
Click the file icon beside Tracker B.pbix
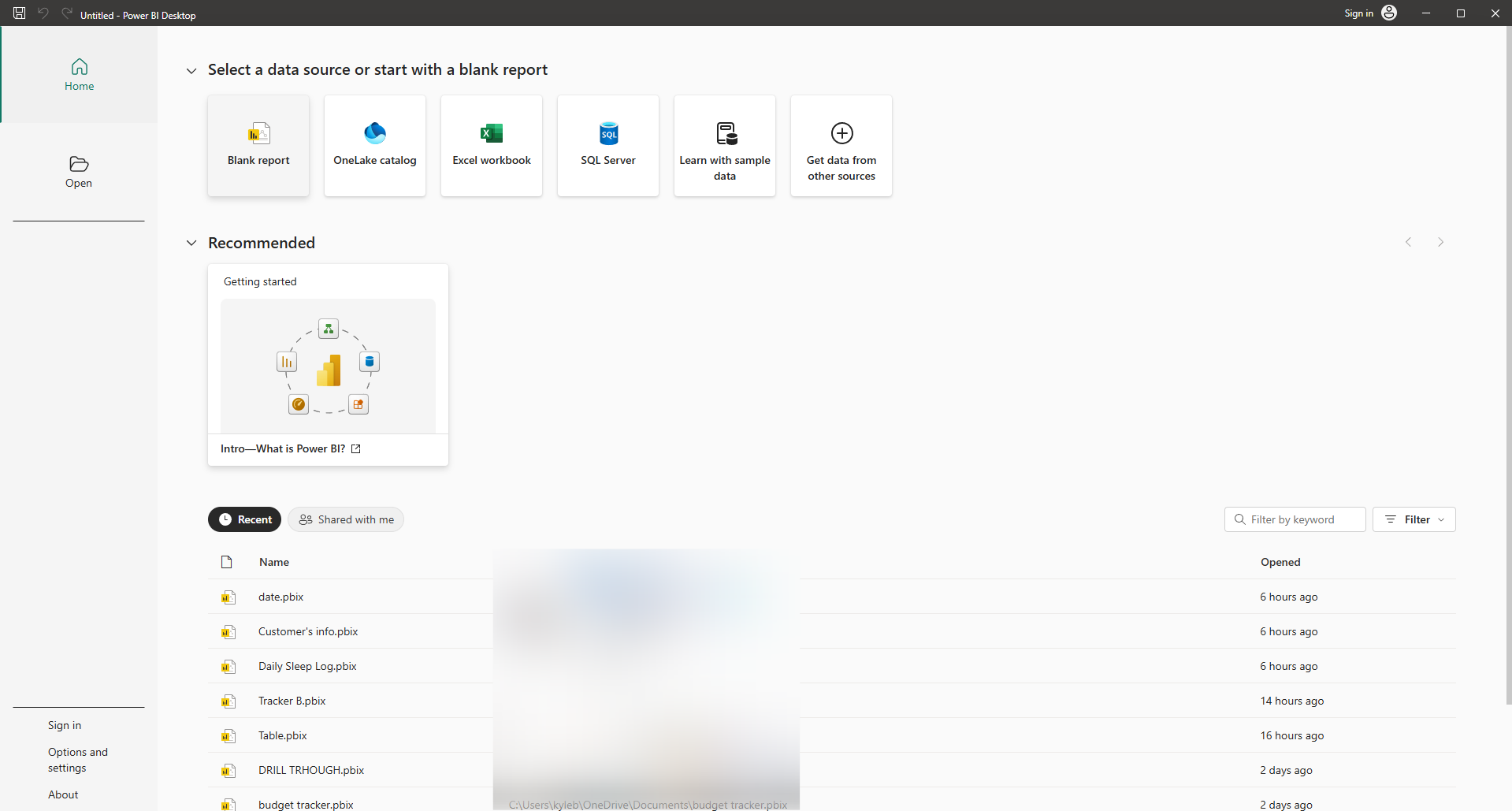[228, 701]
